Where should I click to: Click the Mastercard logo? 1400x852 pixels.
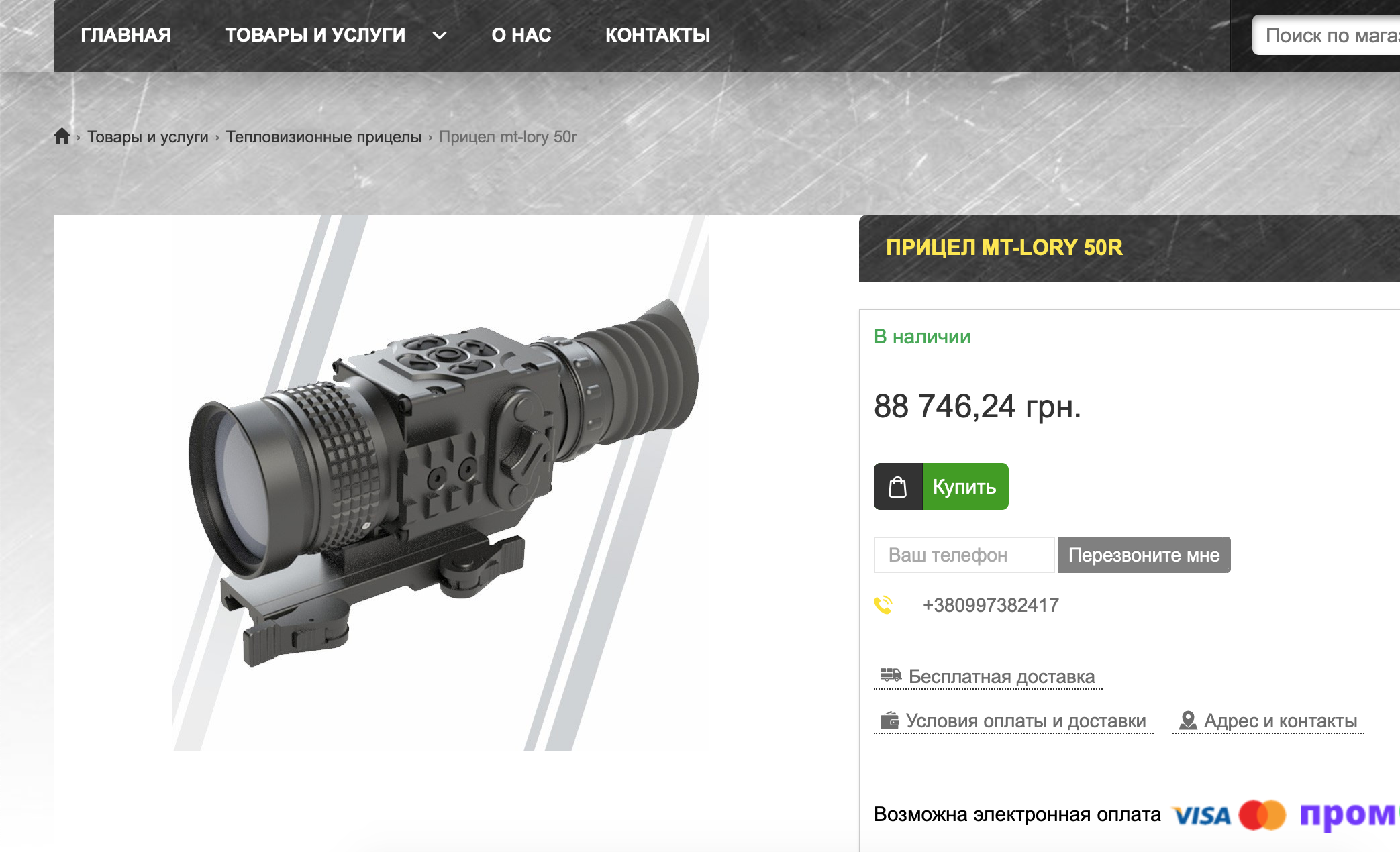(x=1262, y=815)
